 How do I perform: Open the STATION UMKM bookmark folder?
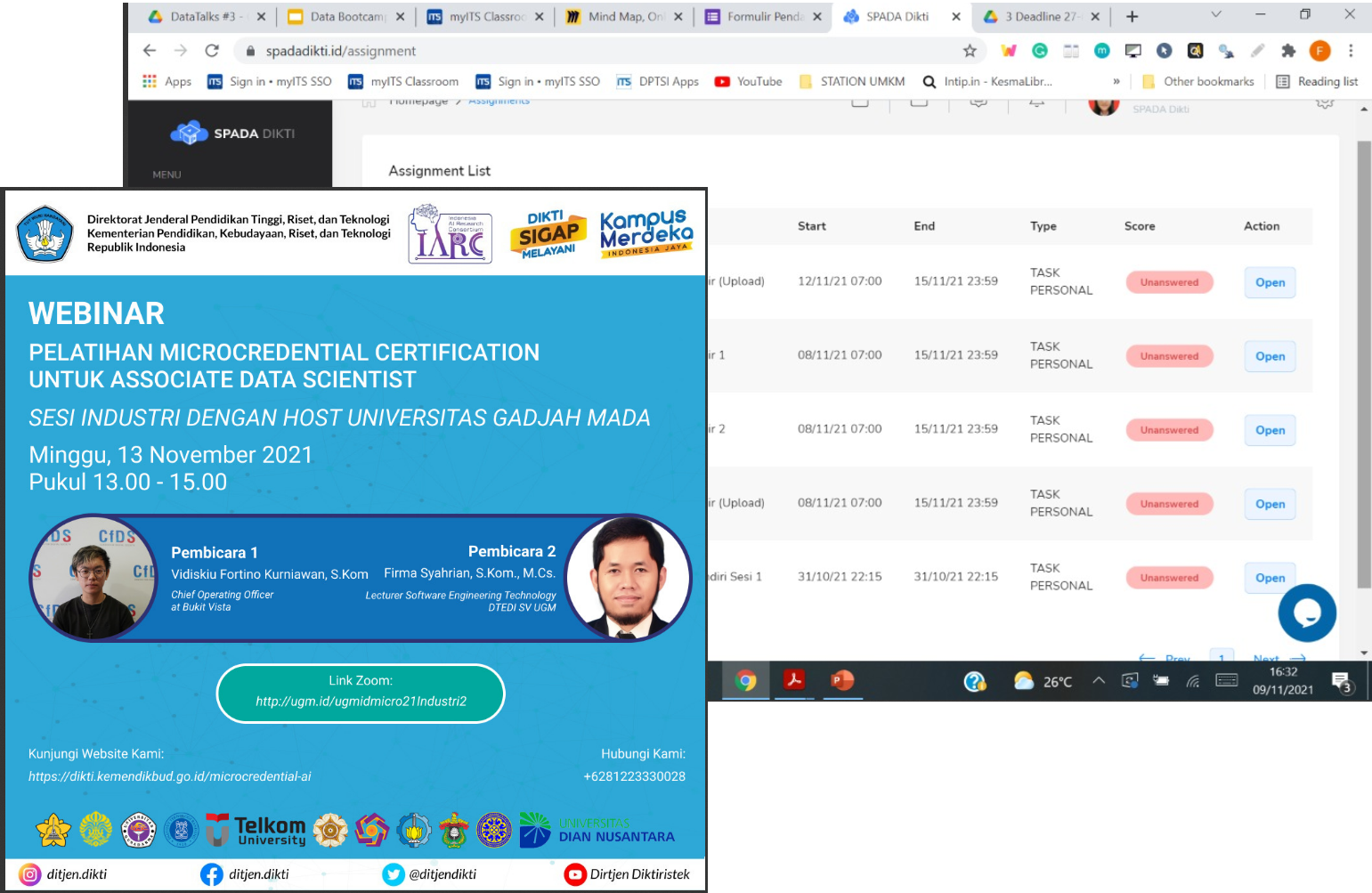[852, 81]
